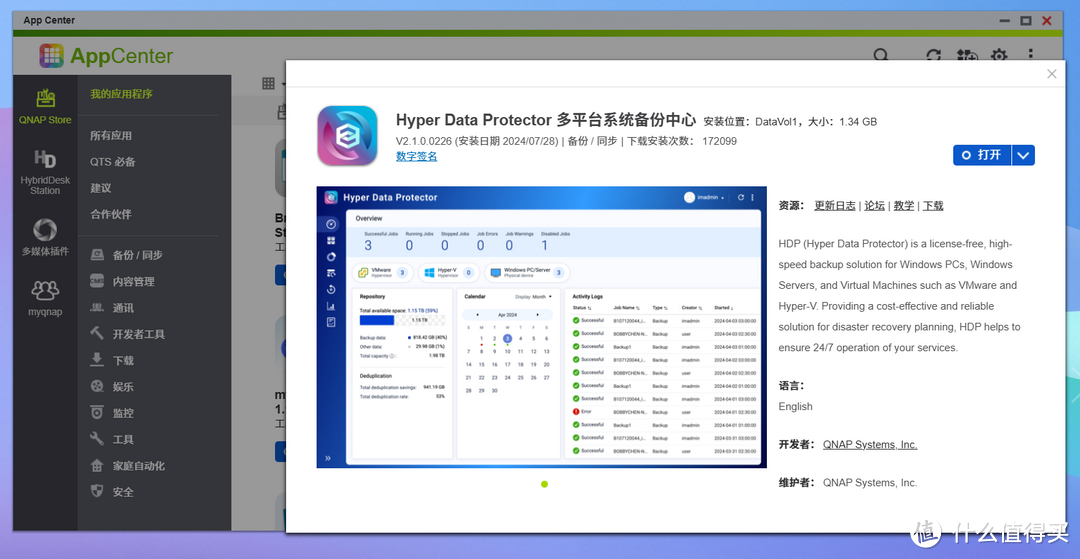Select the 备份 / 同步 category
This screenshot has width=1080, height=559.
point(137,255)
